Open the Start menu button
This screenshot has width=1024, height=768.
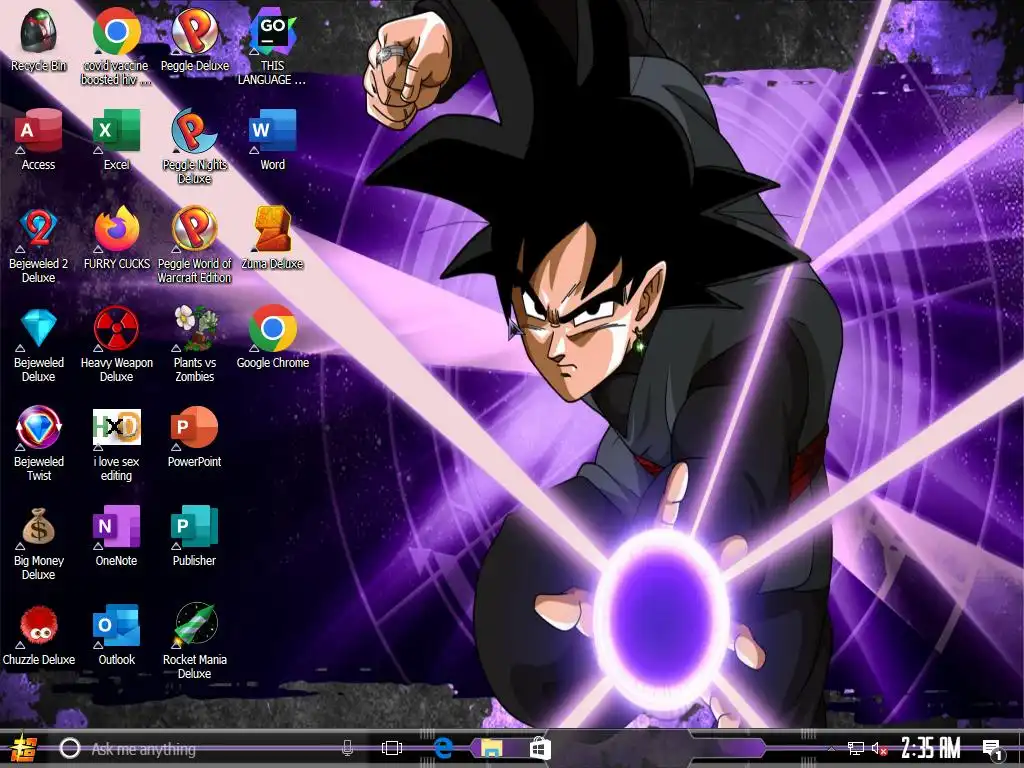tap(22, 748)
